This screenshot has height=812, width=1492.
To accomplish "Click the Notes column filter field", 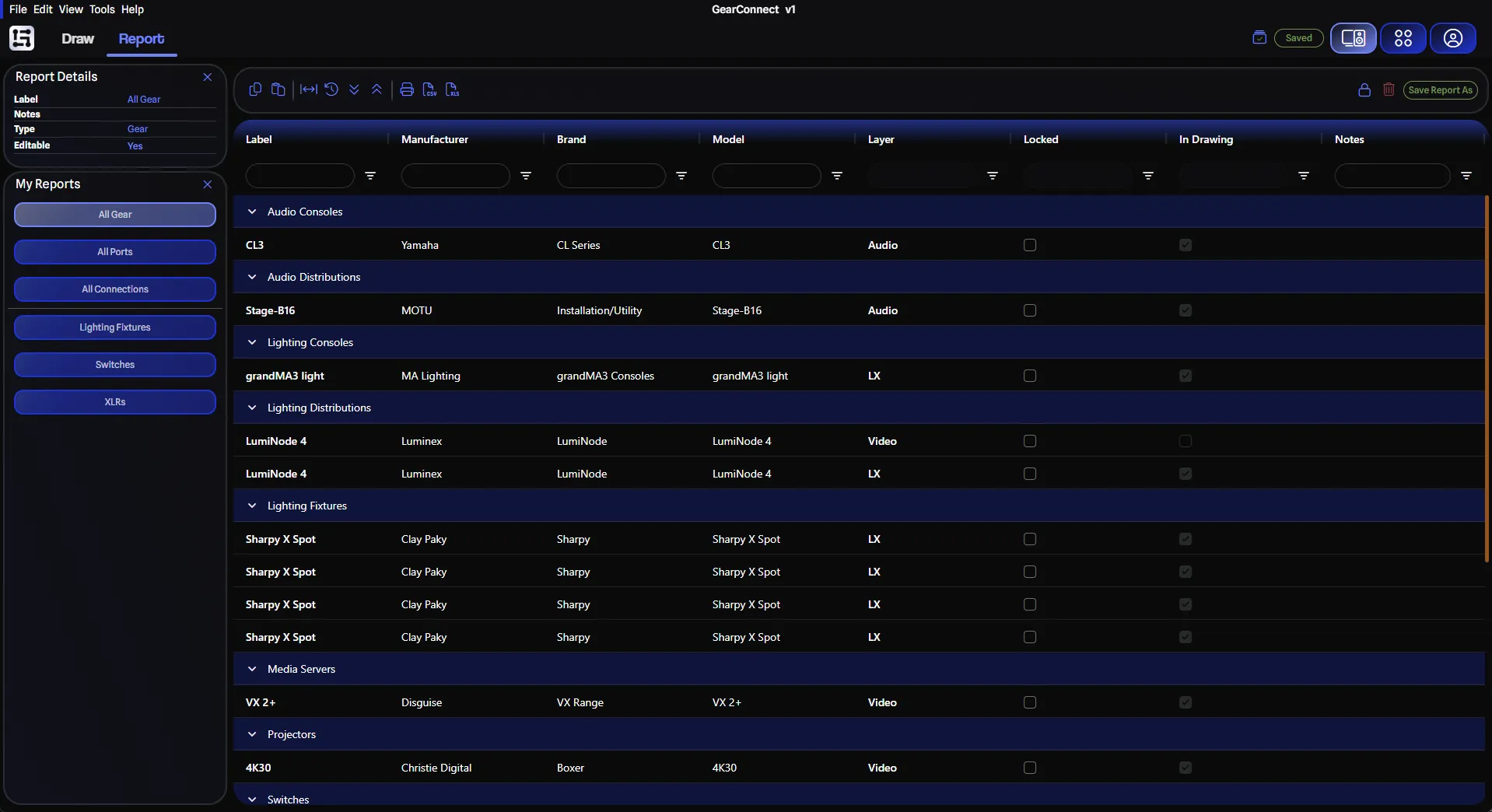I will point(1392,176).
